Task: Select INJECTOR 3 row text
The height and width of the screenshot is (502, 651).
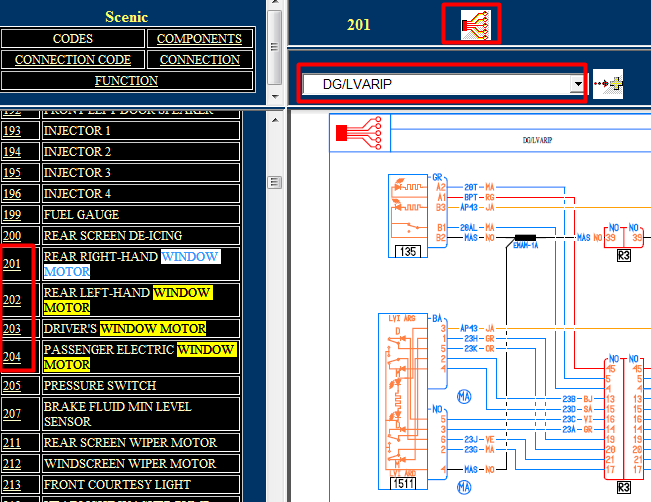Action: coord(77,173)
